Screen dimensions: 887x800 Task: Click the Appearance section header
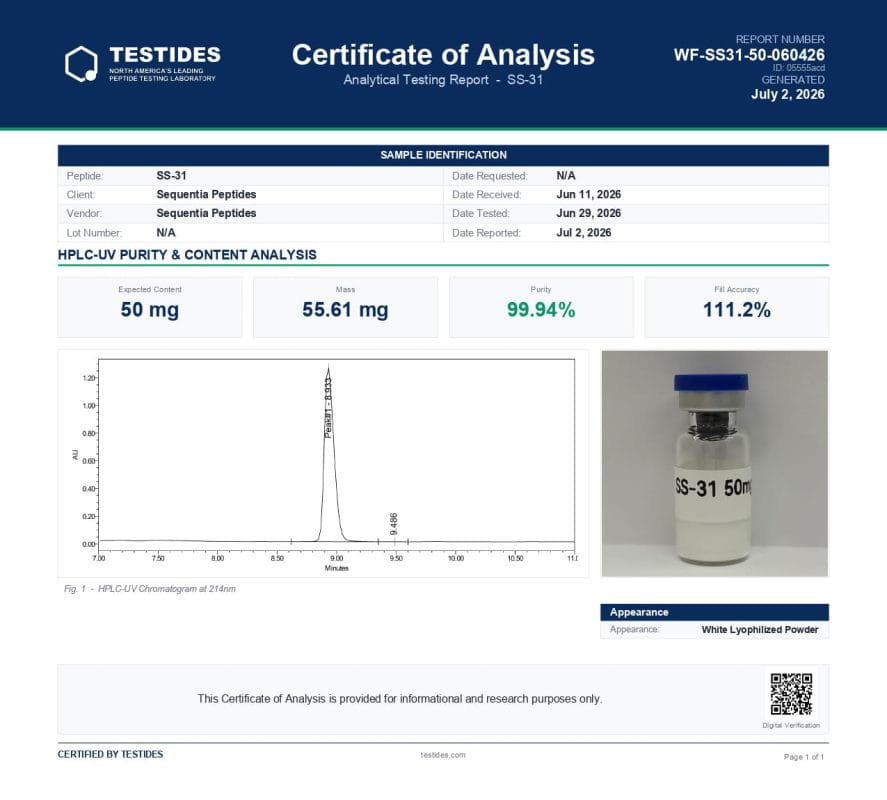click(714, 612)
